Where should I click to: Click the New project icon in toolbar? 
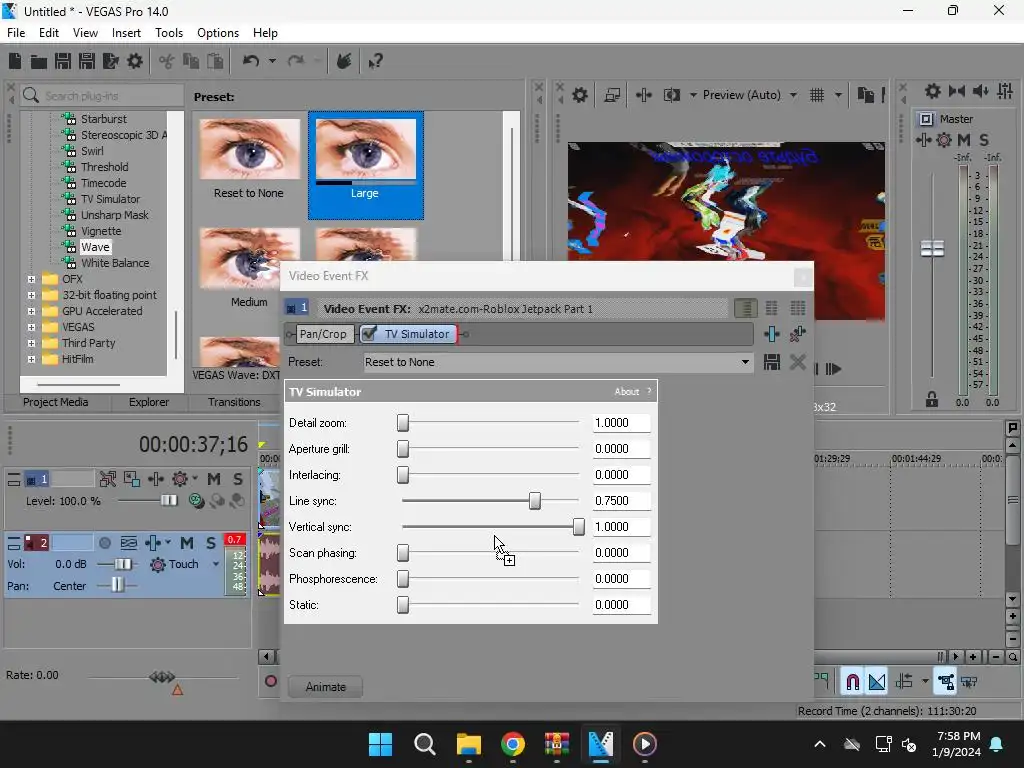[x=15, y=61]
